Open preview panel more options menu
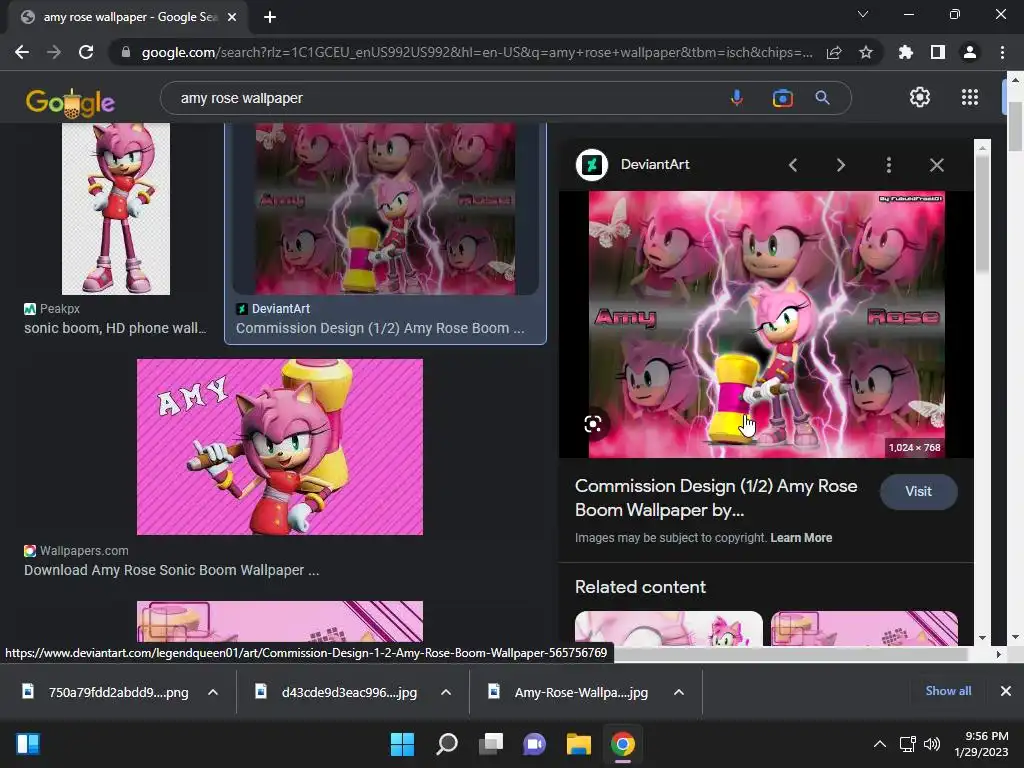Image resolution: width=1024 pixels, height=768 pixels. tap(888, 165)
